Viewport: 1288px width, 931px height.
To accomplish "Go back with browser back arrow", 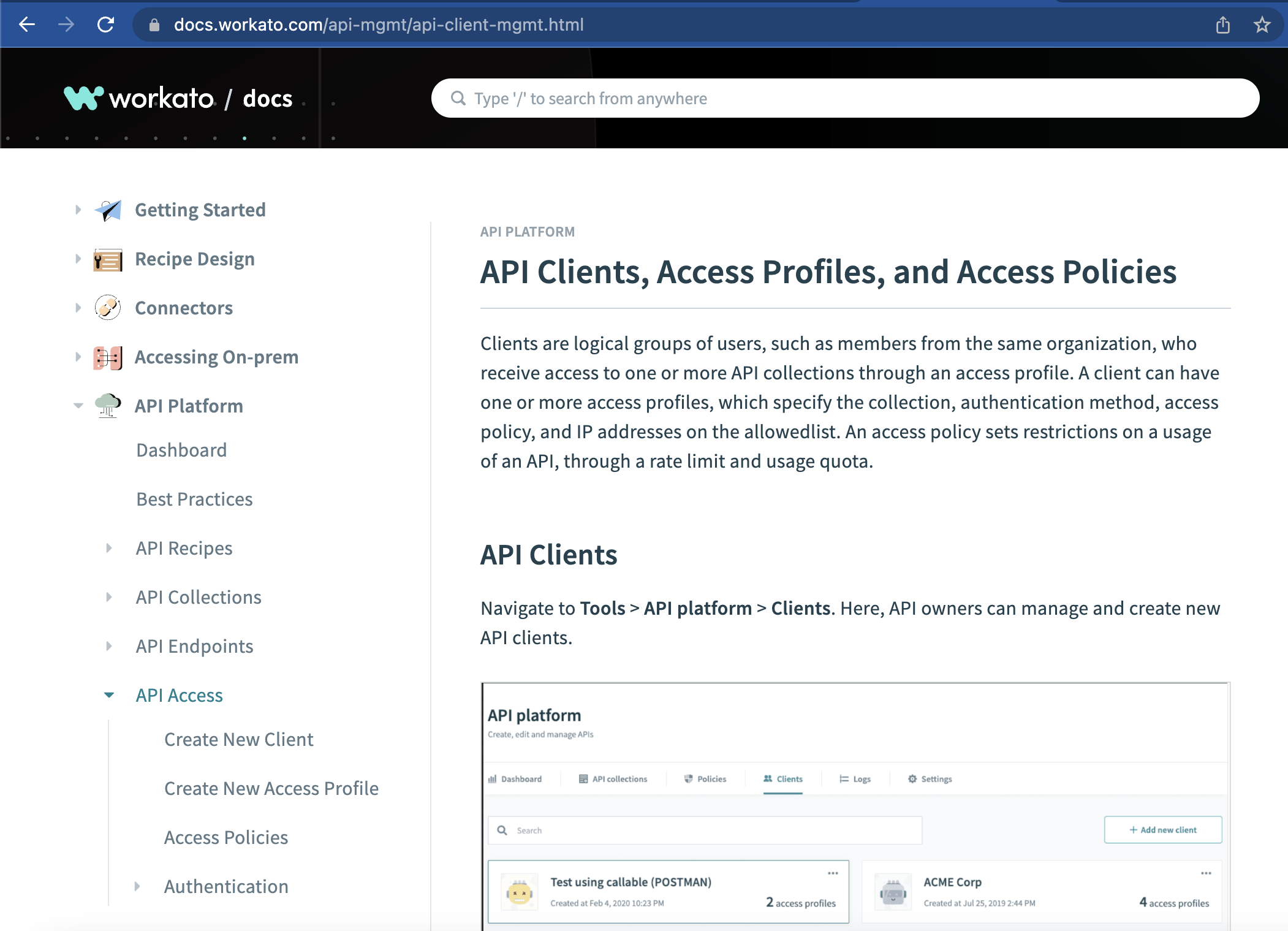I will [27, 25].
